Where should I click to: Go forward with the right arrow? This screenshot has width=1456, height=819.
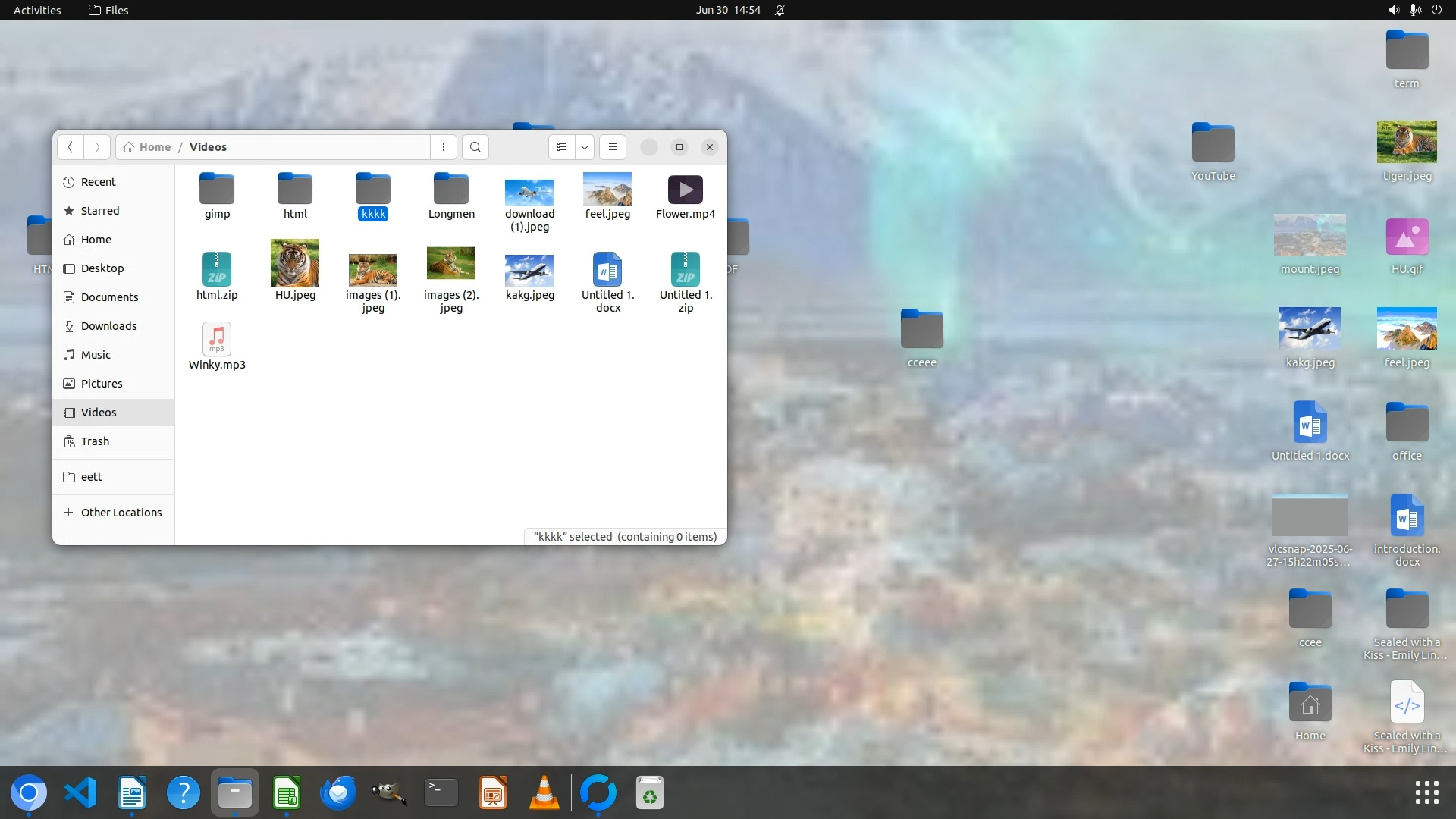(x=97, y=147)
